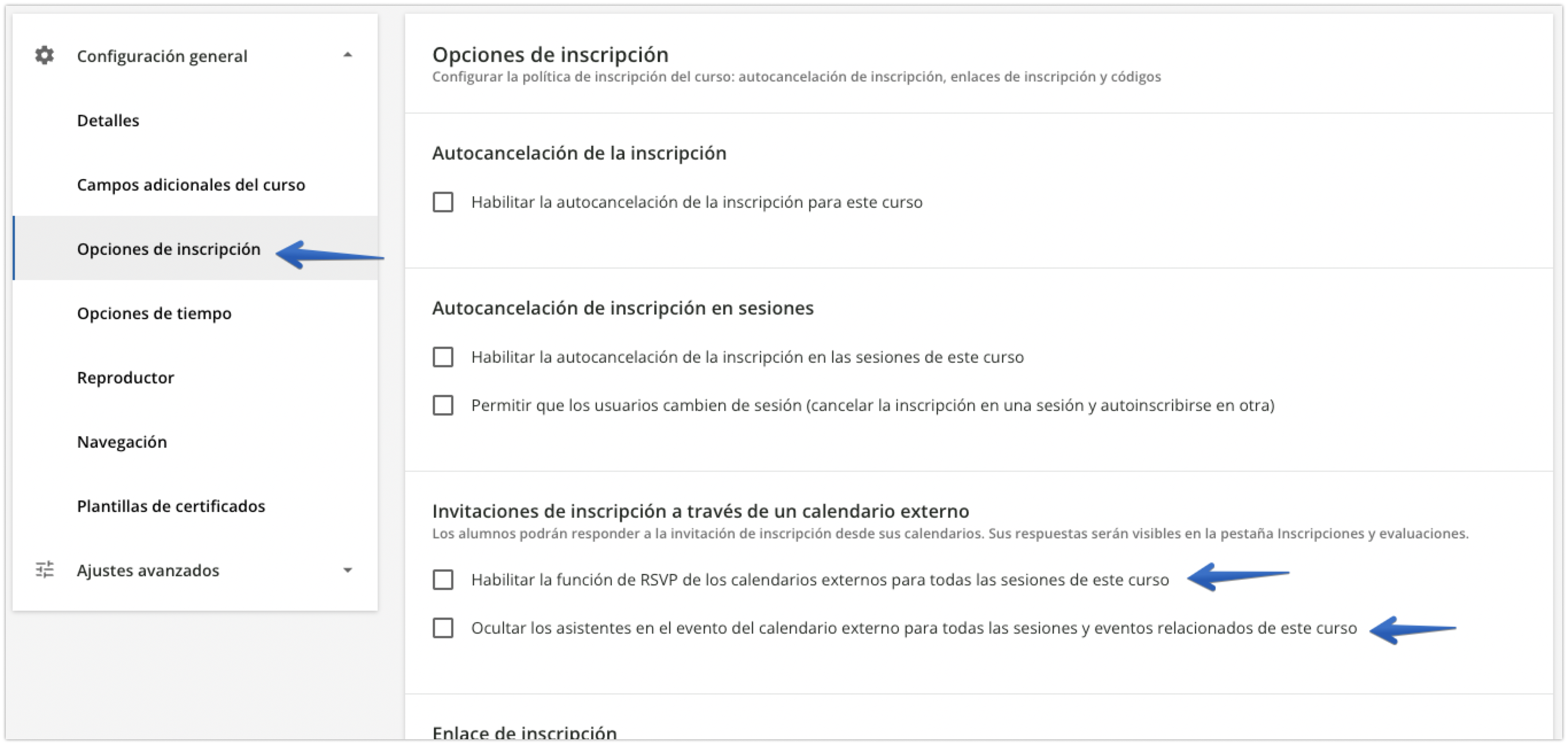Collapse the Configuración general section

(348, 56)
